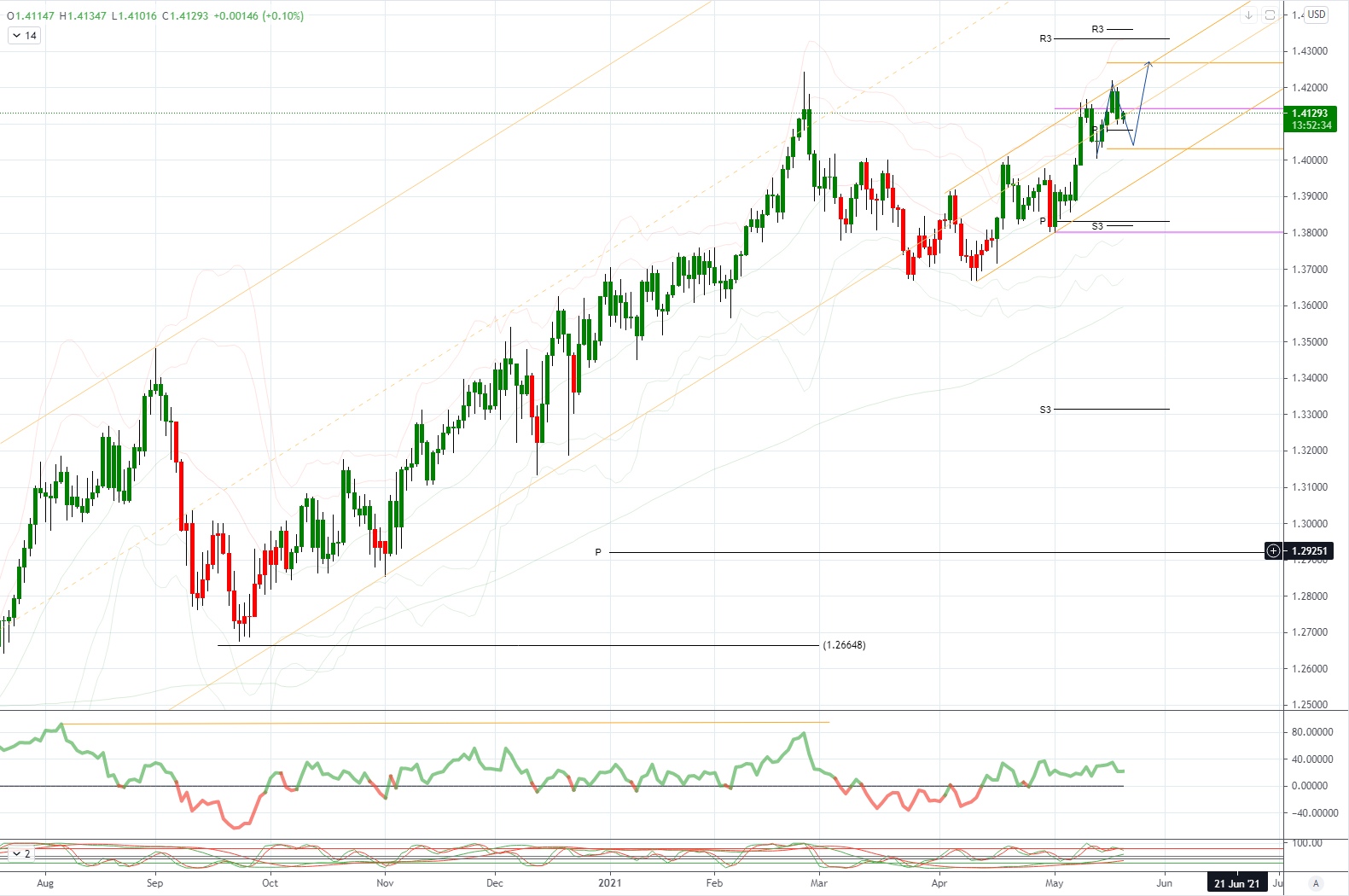Click the high value H1.41347
Image resolution: width=1349 pixels, height=896 pixels.
coord(83,16)
